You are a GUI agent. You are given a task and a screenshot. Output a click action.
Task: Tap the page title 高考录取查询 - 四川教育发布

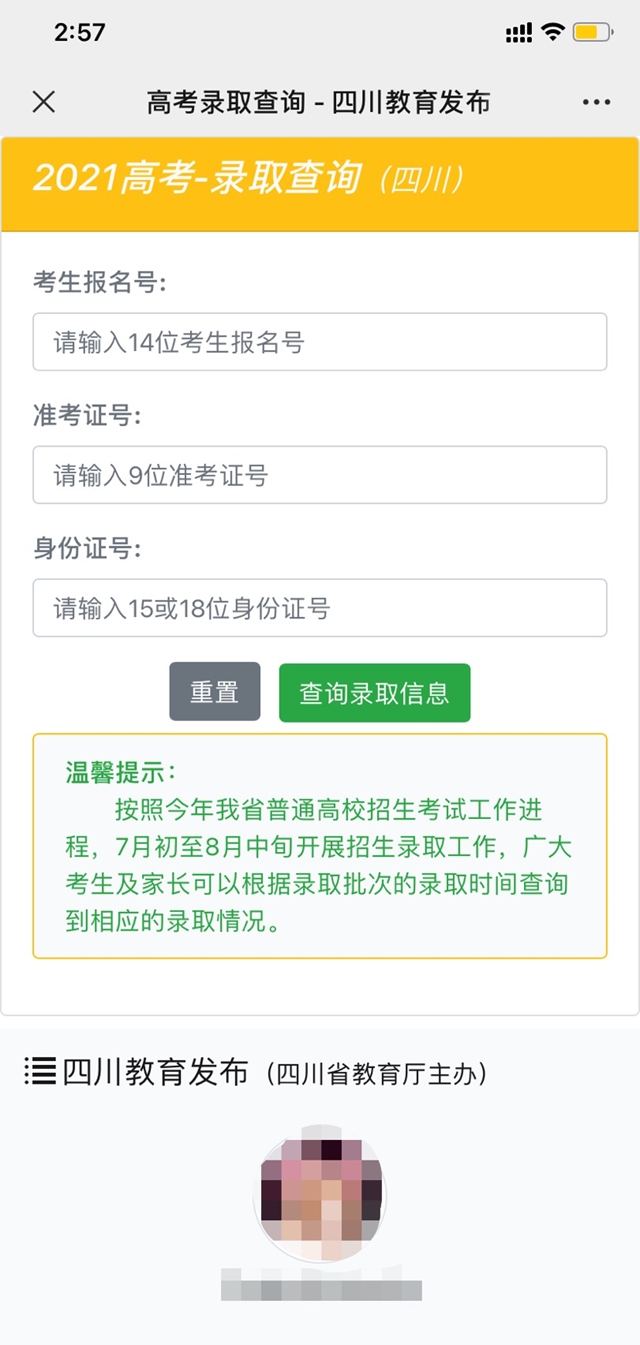(320, 102)
